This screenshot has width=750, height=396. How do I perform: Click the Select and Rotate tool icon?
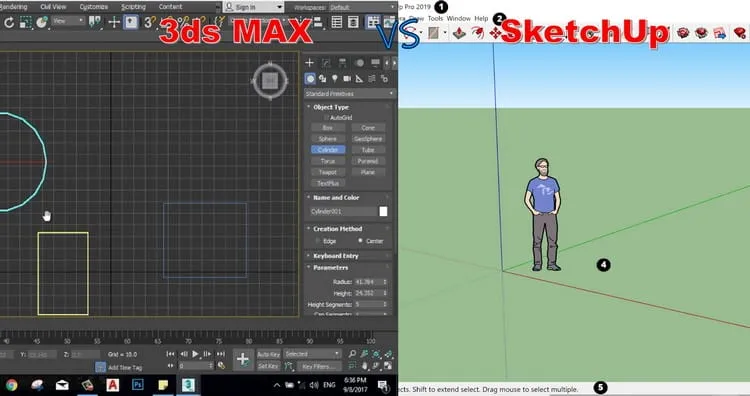[9, 22]
